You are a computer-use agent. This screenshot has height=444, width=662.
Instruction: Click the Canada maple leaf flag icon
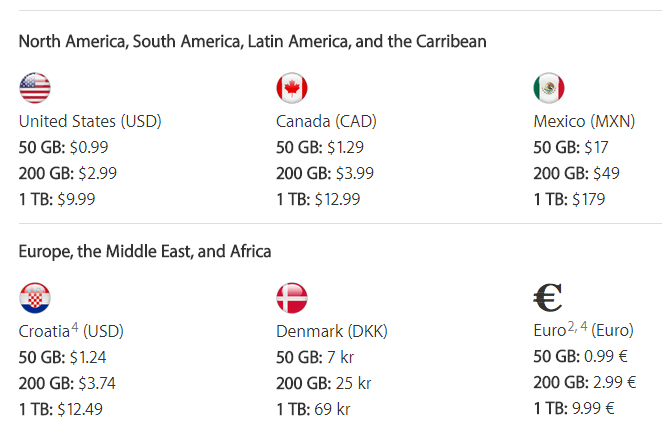click(292, 88)
